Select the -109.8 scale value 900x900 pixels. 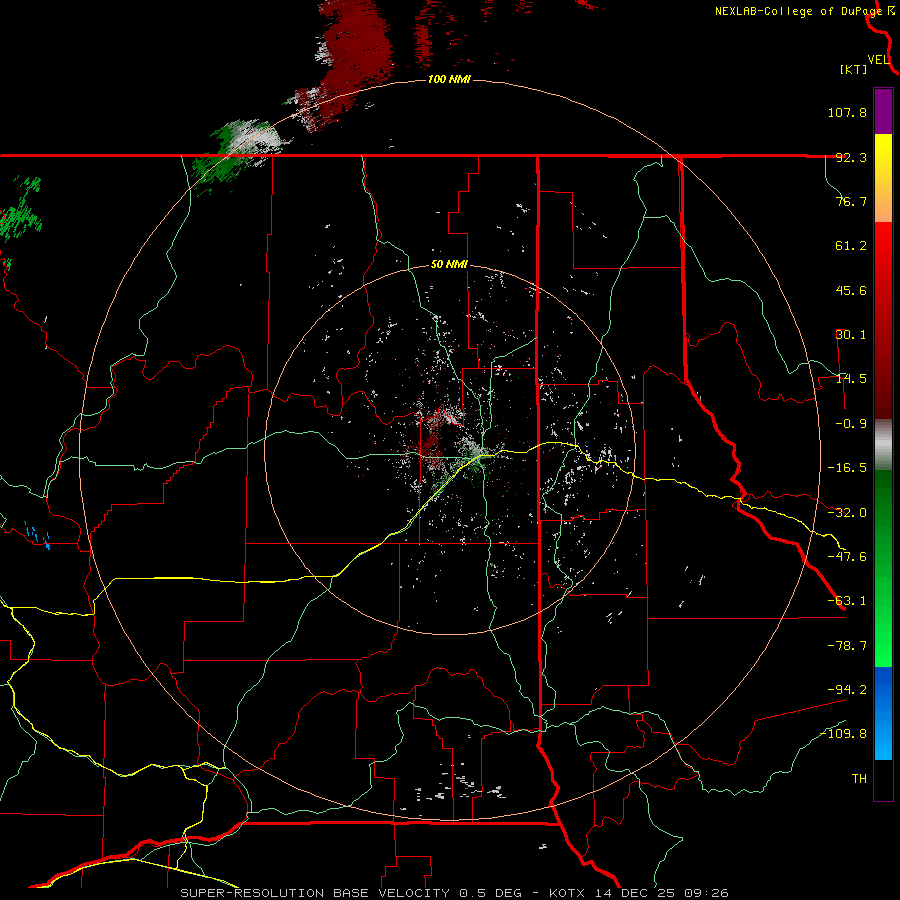[x=843, y=734]
